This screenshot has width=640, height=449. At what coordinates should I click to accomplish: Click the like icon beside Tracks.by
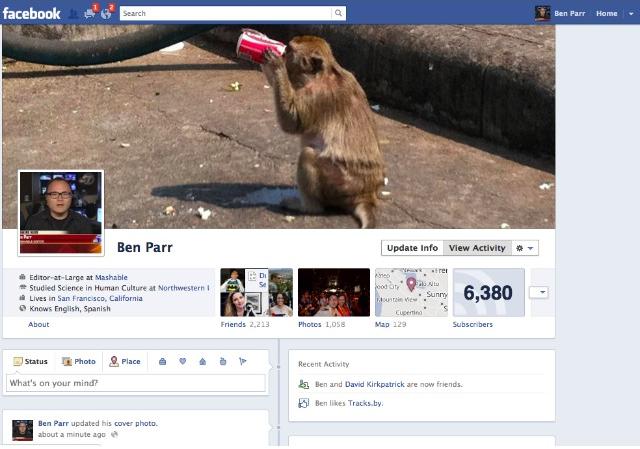(x=304, y=403)
